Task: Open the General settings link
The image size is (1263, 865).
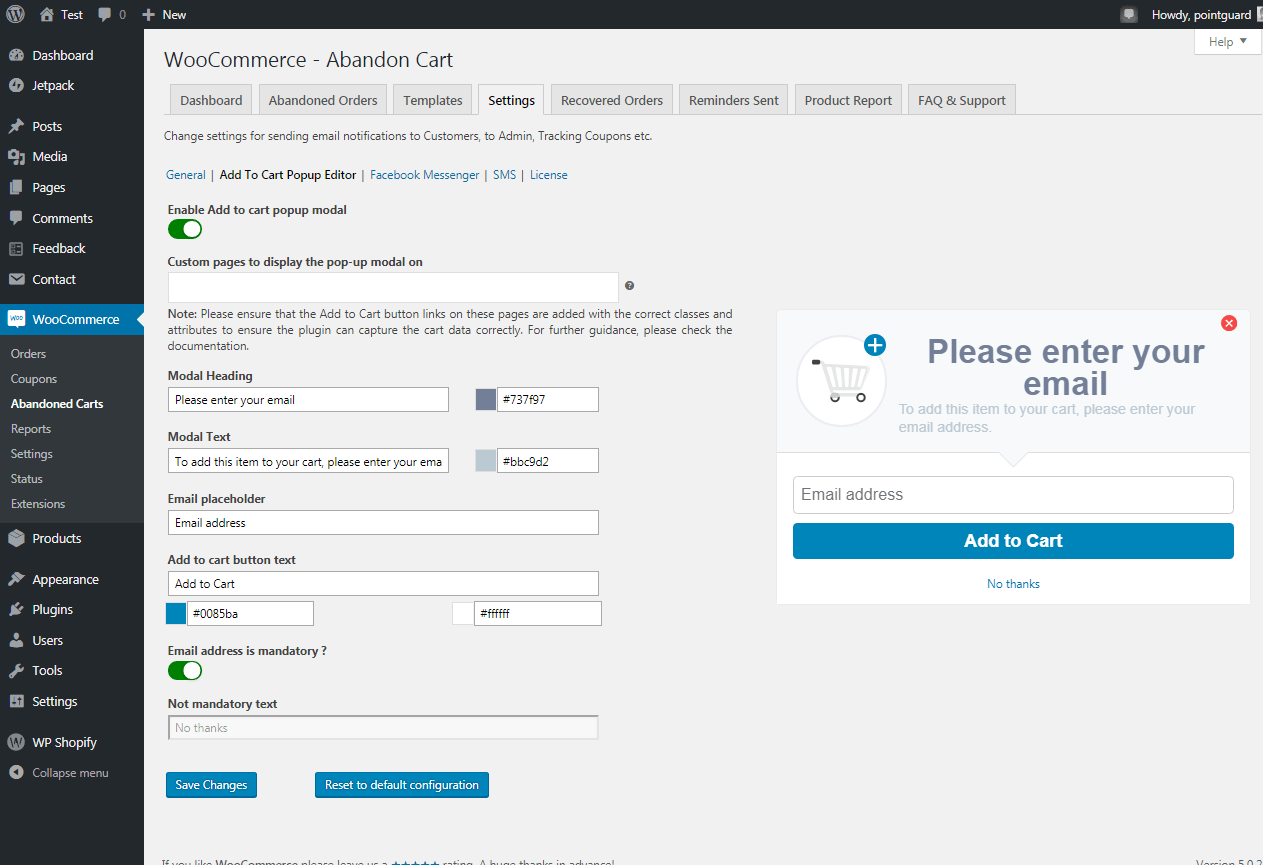Action: (x=186, y=175)
